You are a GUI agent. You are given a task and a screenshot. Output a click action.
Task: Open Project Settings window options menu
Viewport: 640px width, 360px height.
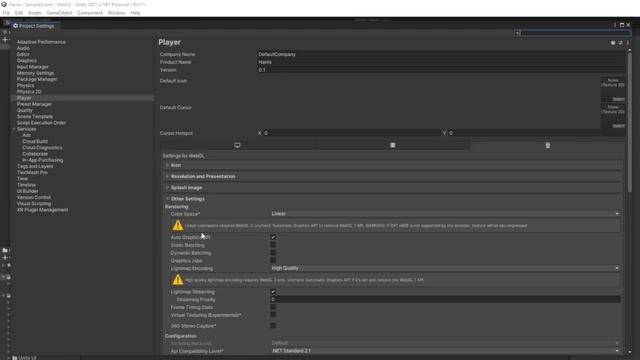[x=615, y=25]
